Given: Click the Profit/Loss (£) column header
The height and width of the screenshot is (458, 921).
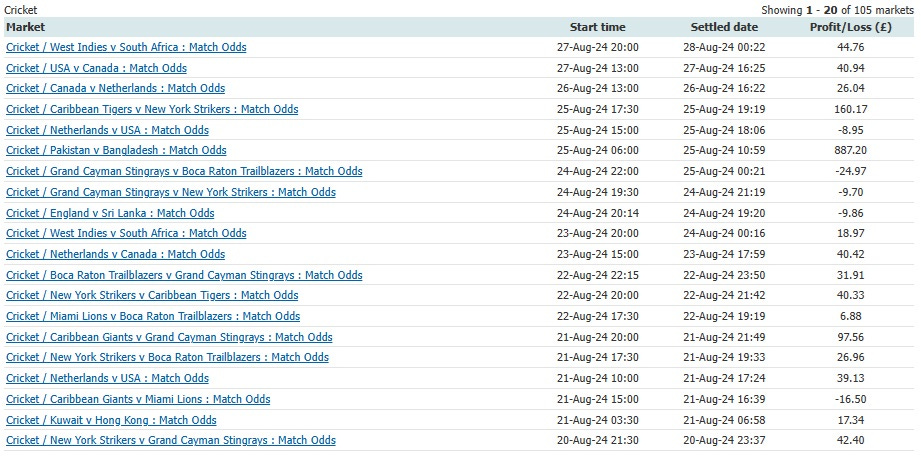Looking at the screenshot, I should tap(851, 27).
